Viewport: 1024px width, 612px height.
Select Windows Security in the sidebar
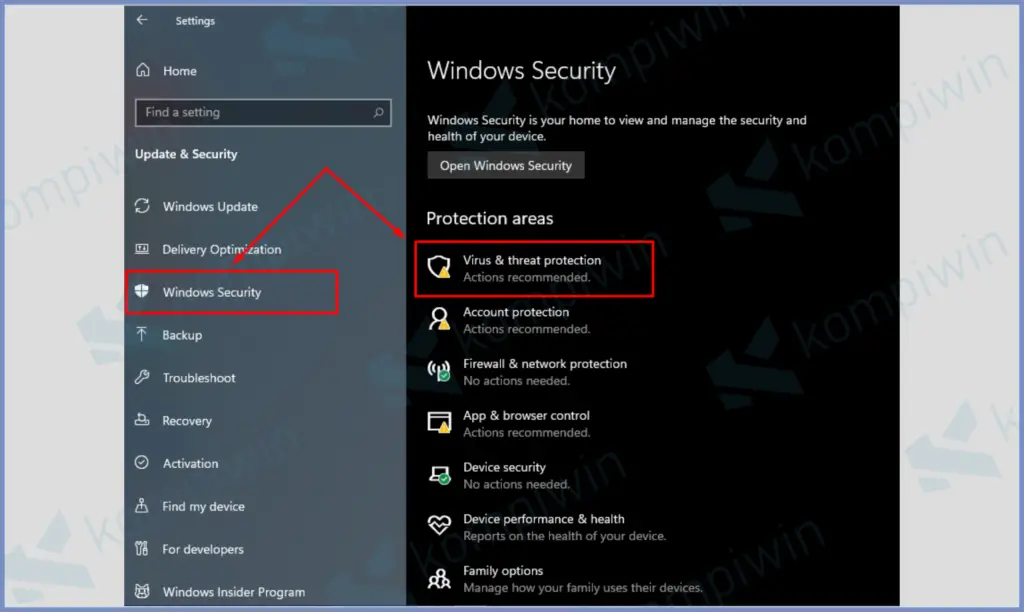pos(212,293)
